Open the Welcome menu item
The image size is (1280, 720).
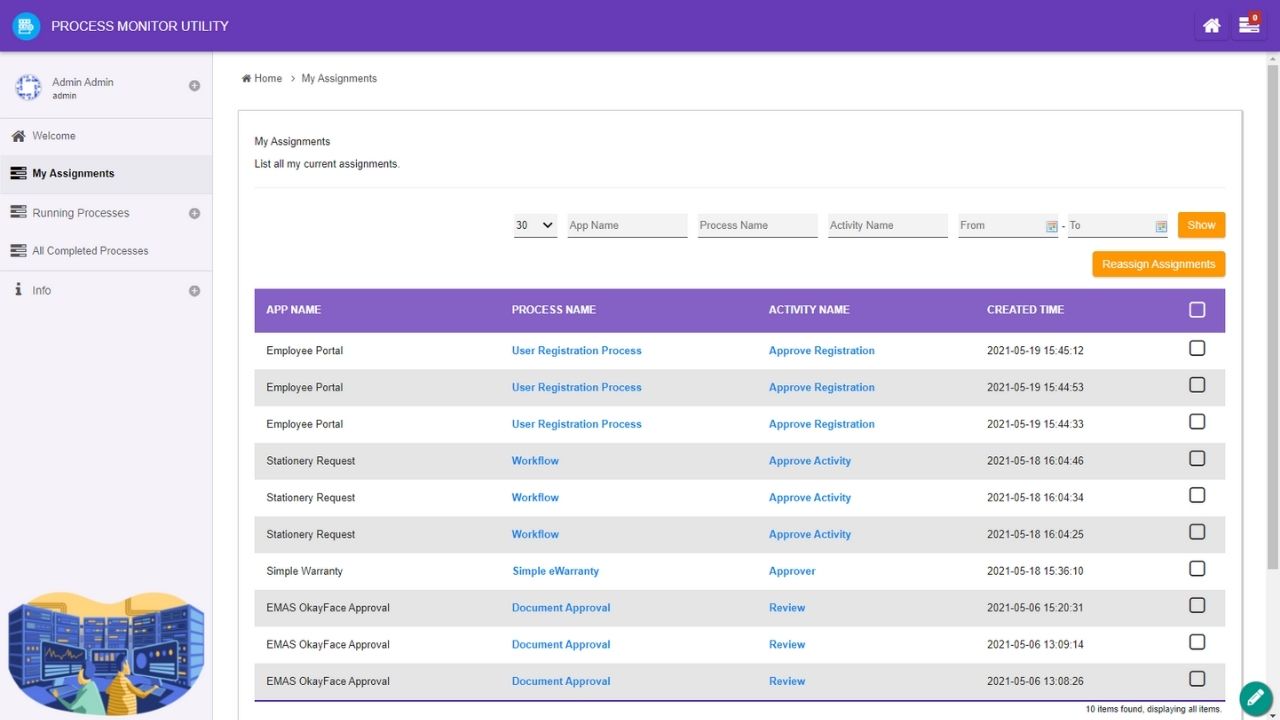(x=54, y=136)
